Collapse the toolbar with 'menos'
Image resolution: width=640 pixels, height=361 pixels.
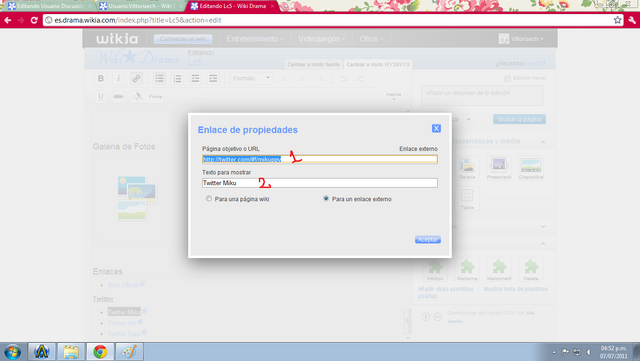pos(393,96)
